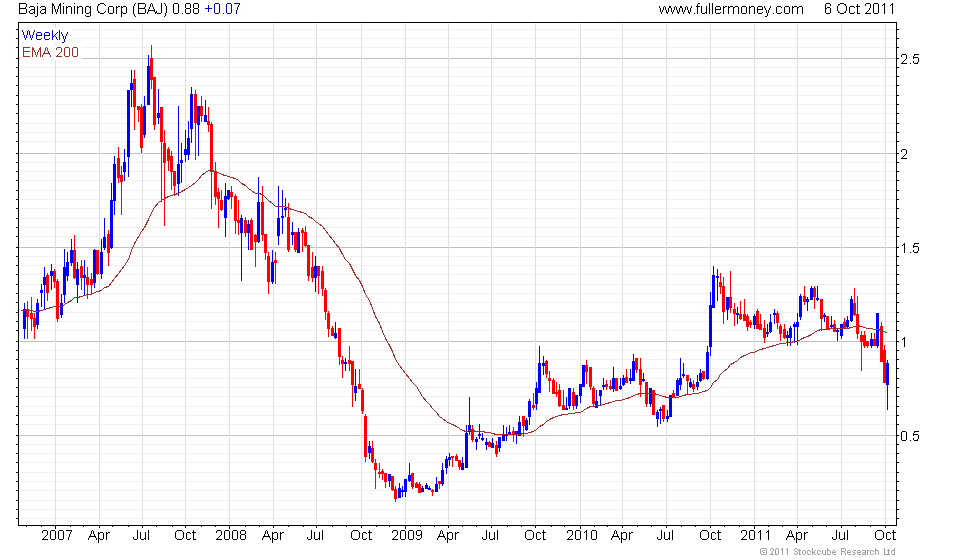
Task: Open the www.fullermoney.com link
Action: [731, 9]
